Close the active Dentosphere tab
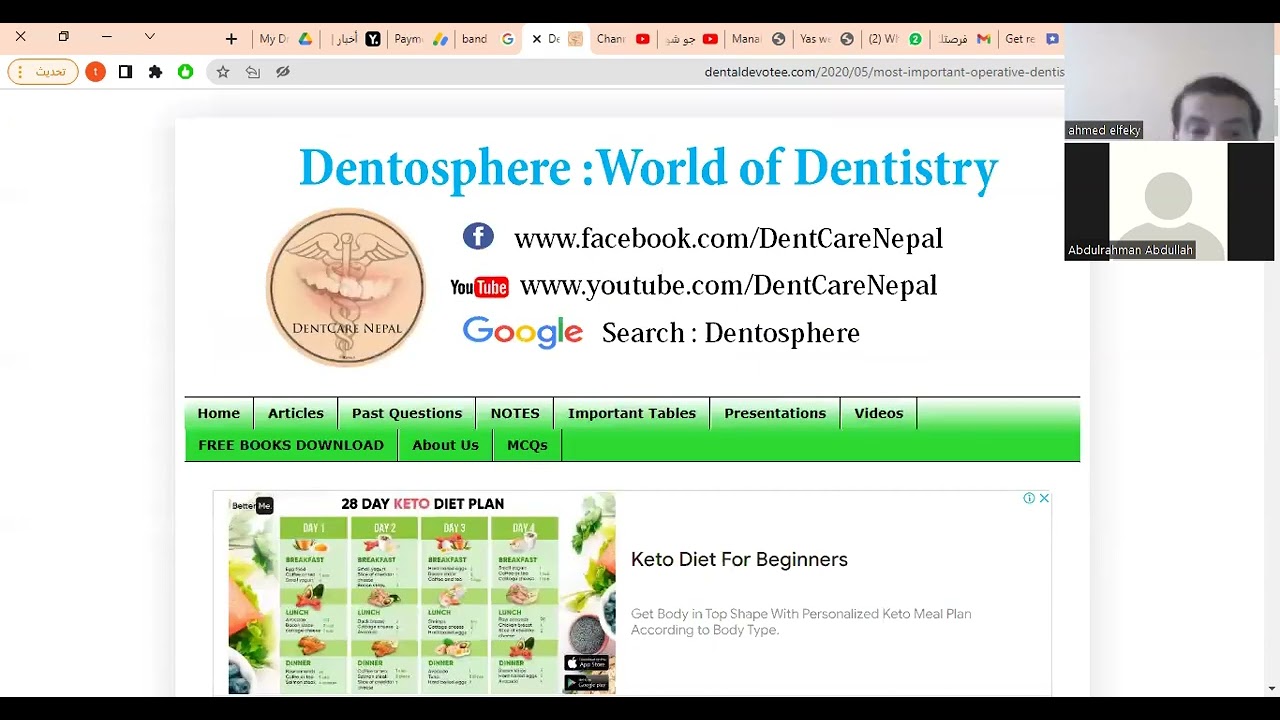 tap(536, 39)
